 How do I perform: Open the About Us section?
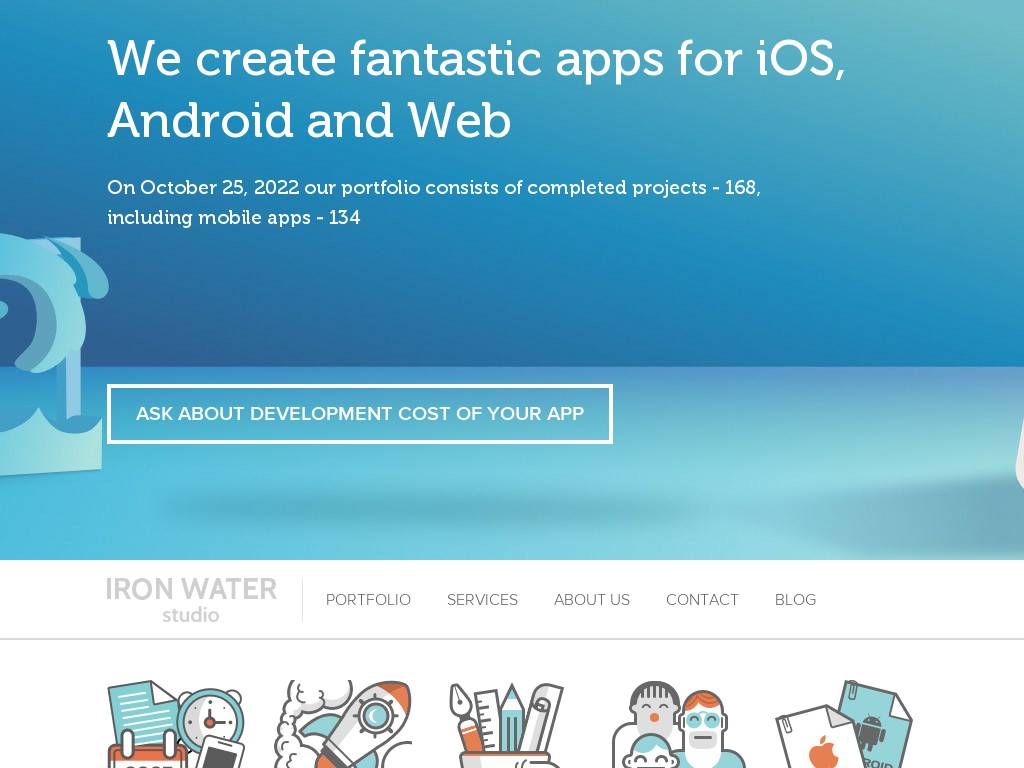pos(592,600)
